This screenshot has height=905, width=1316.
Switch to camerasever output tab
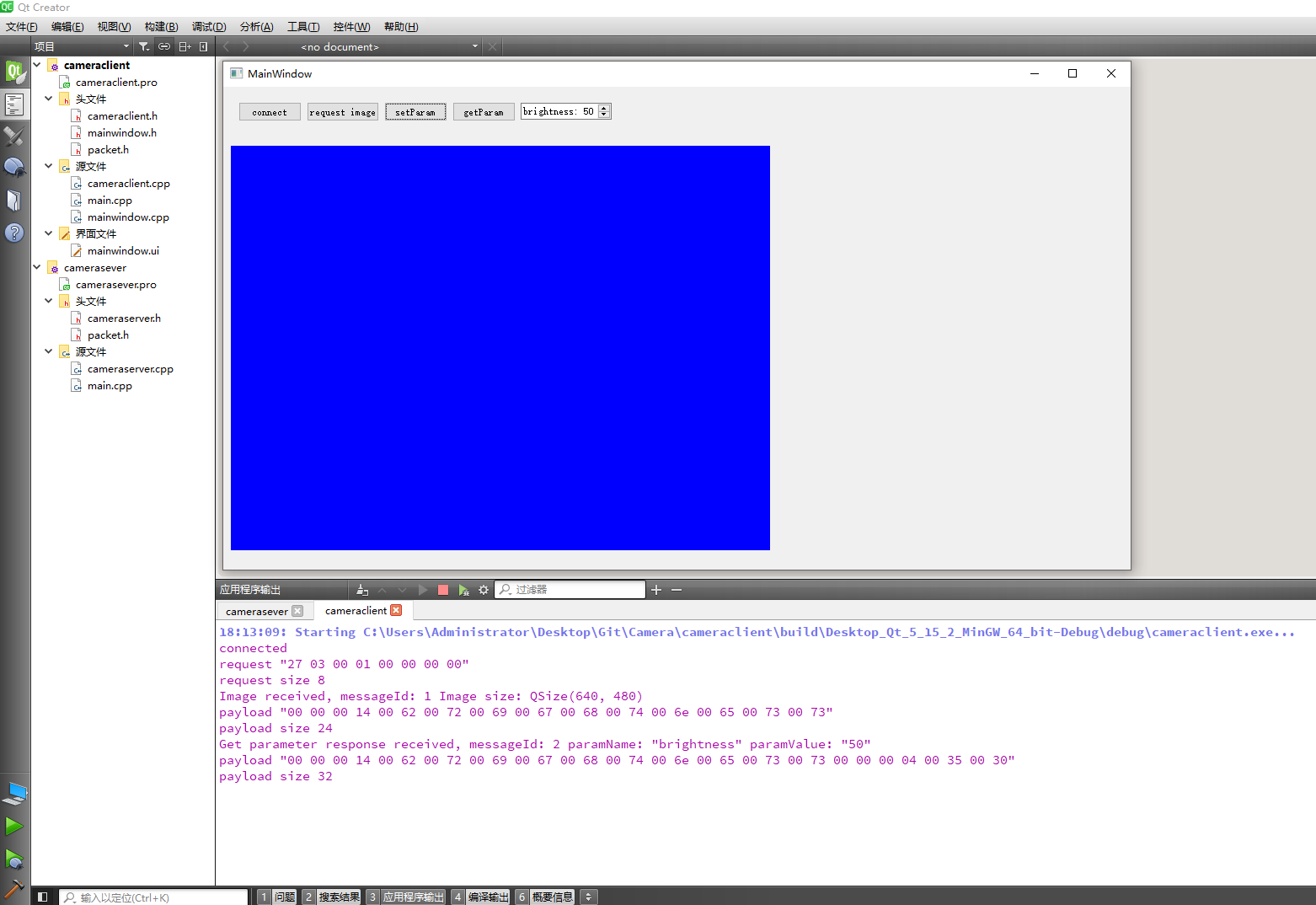pos(257,611)
